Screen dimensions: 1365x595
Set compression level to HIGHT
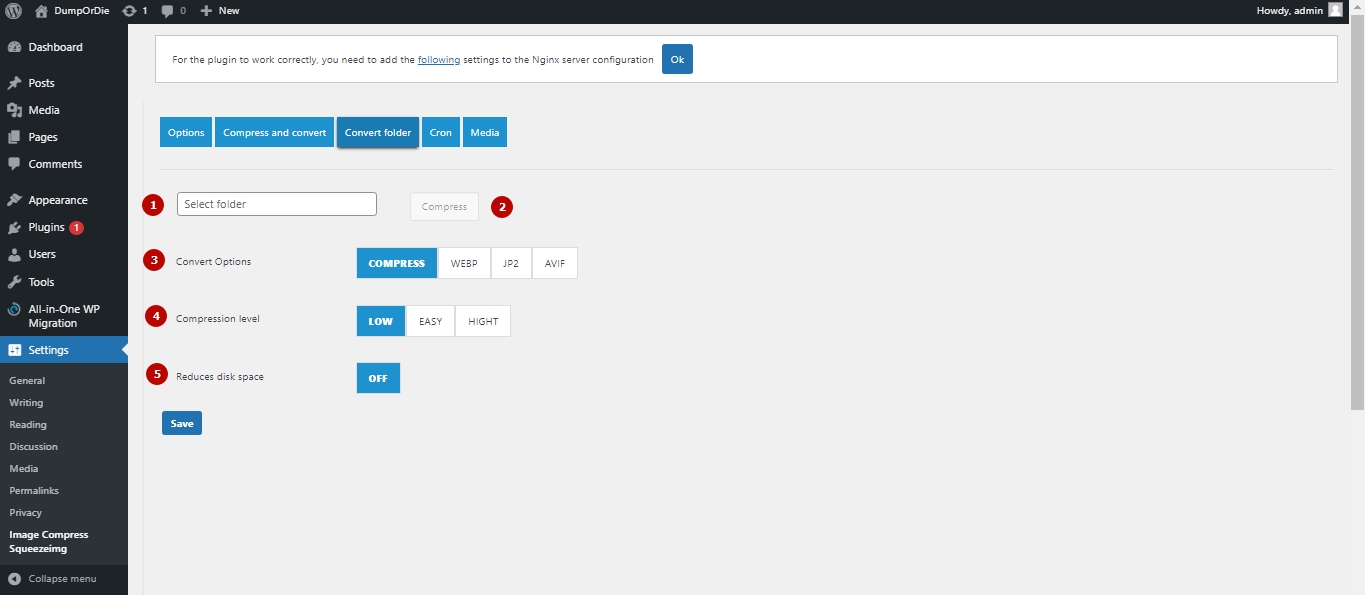[x=483, y=321]
